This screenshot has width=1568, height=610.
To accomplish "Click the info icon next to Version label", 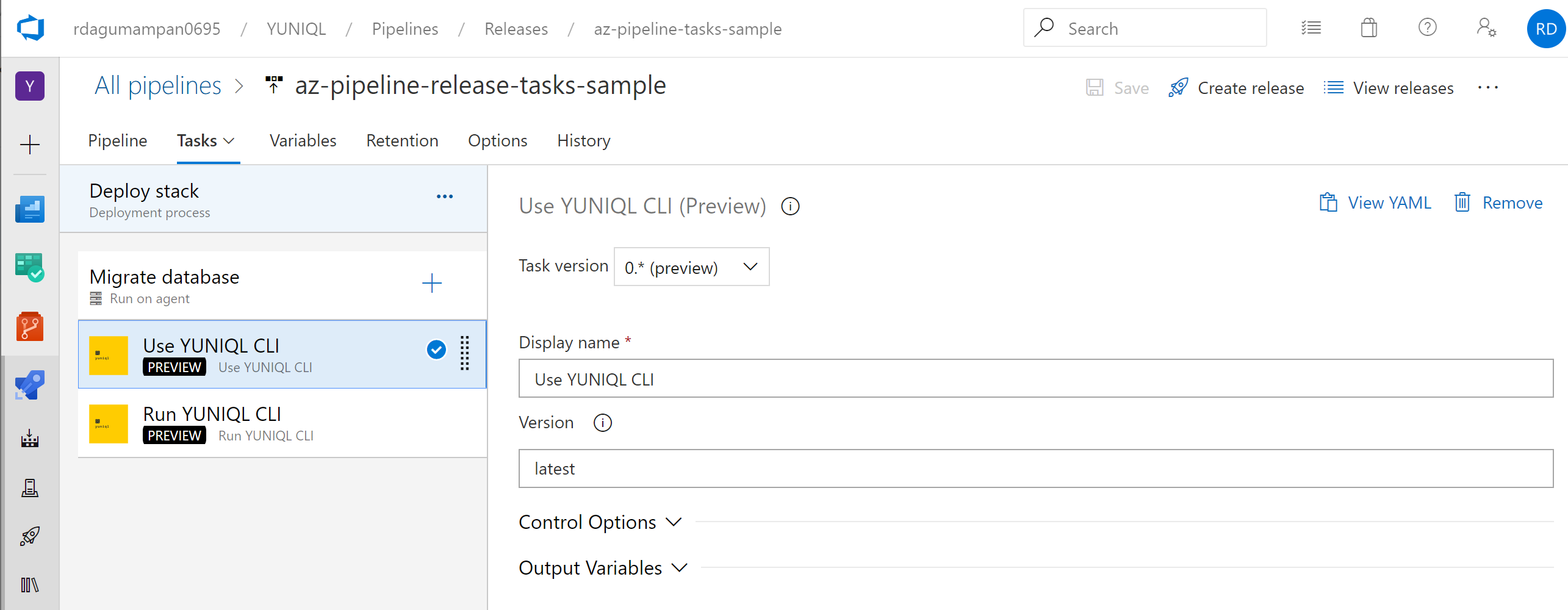I will (x=603, y=423).
